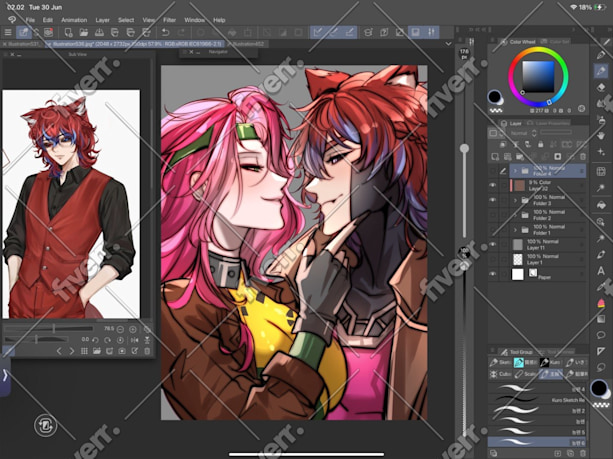Open the Normal blending mode dropdown
The width and height of the screenshot is (613, 459).
(x=522, y=133)
